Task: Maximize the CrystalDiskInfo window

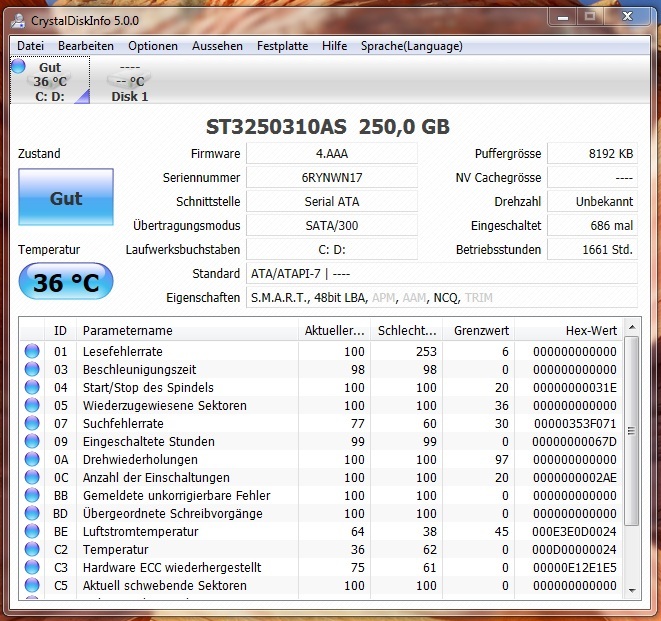Action: pos(590,17)
